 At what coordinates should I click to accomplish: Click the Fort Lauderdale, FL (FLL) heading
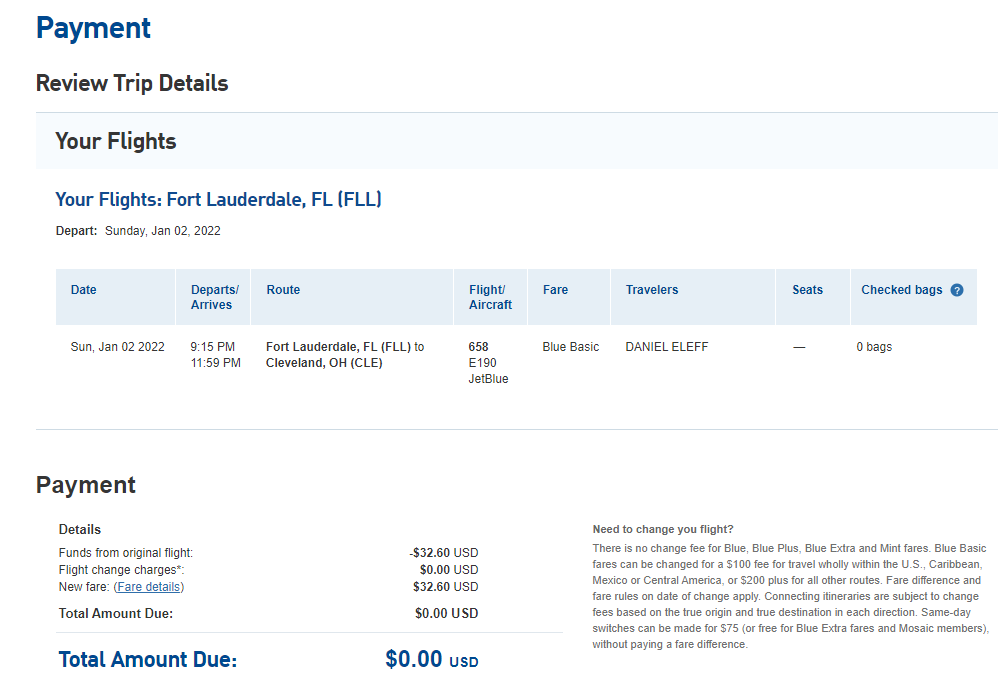coord(219,199)
